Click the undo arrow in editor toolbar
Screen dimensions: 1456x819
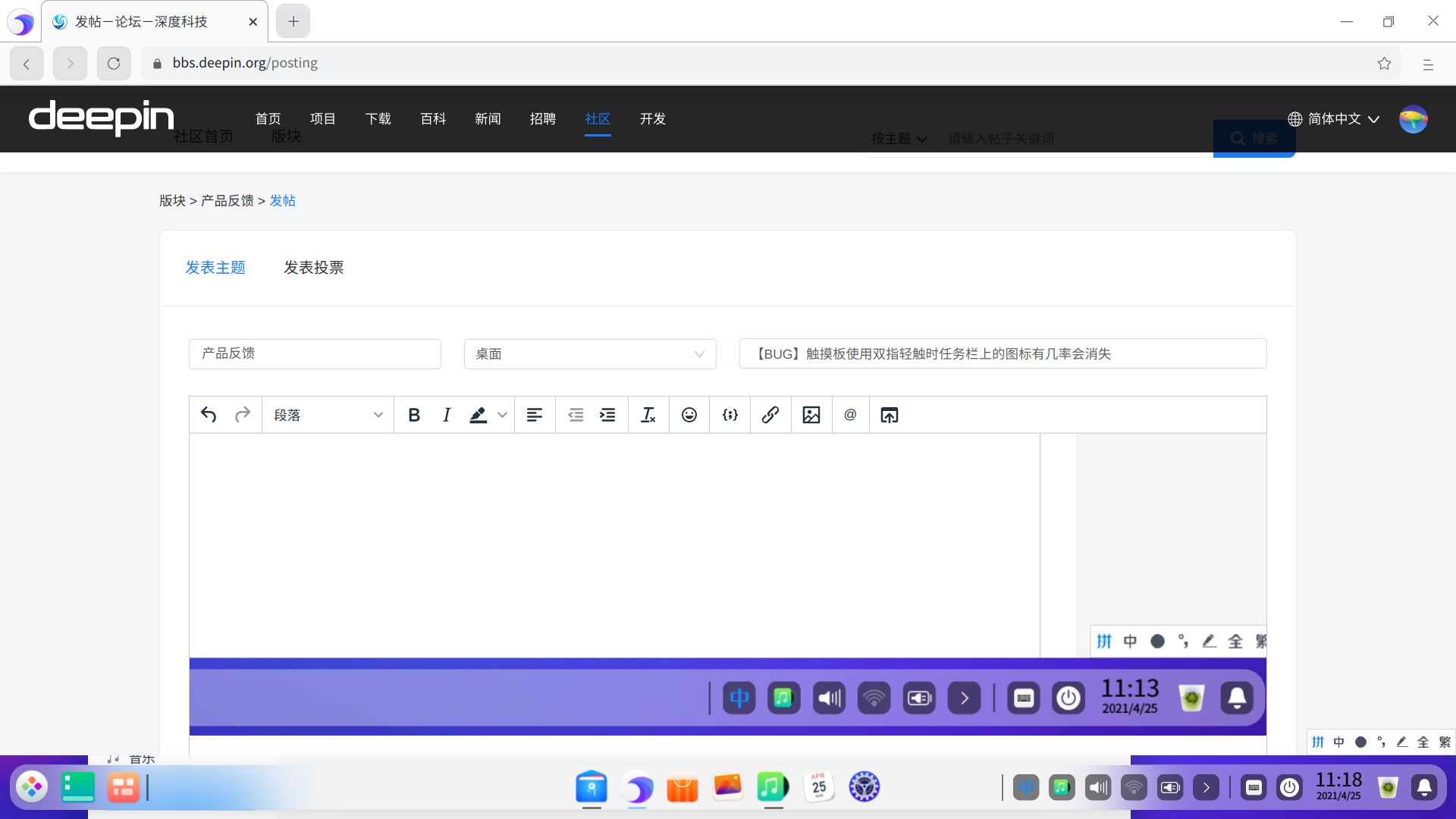[209, 415]
